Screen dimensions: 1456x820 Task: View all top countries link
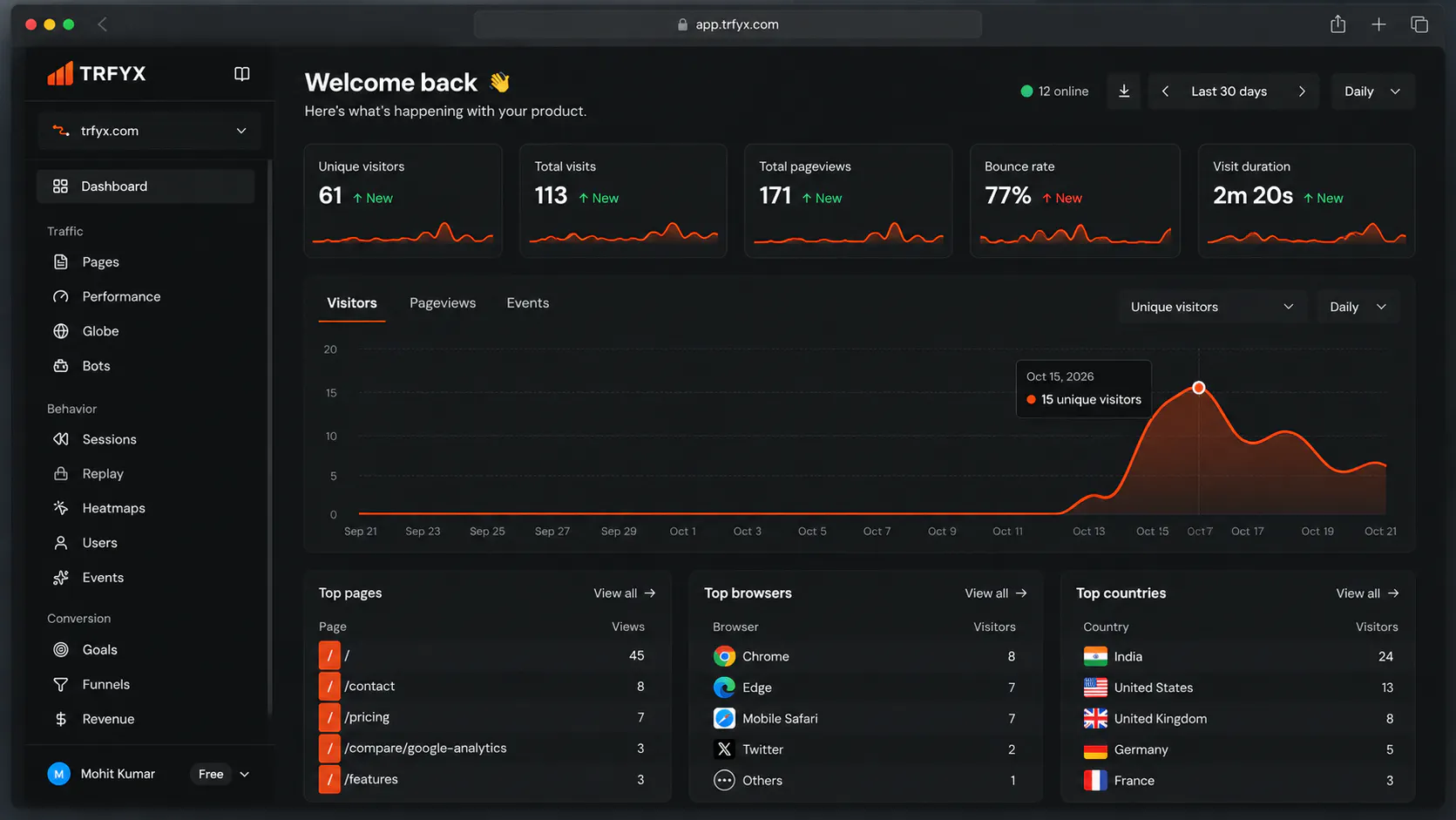(1367, 593)
